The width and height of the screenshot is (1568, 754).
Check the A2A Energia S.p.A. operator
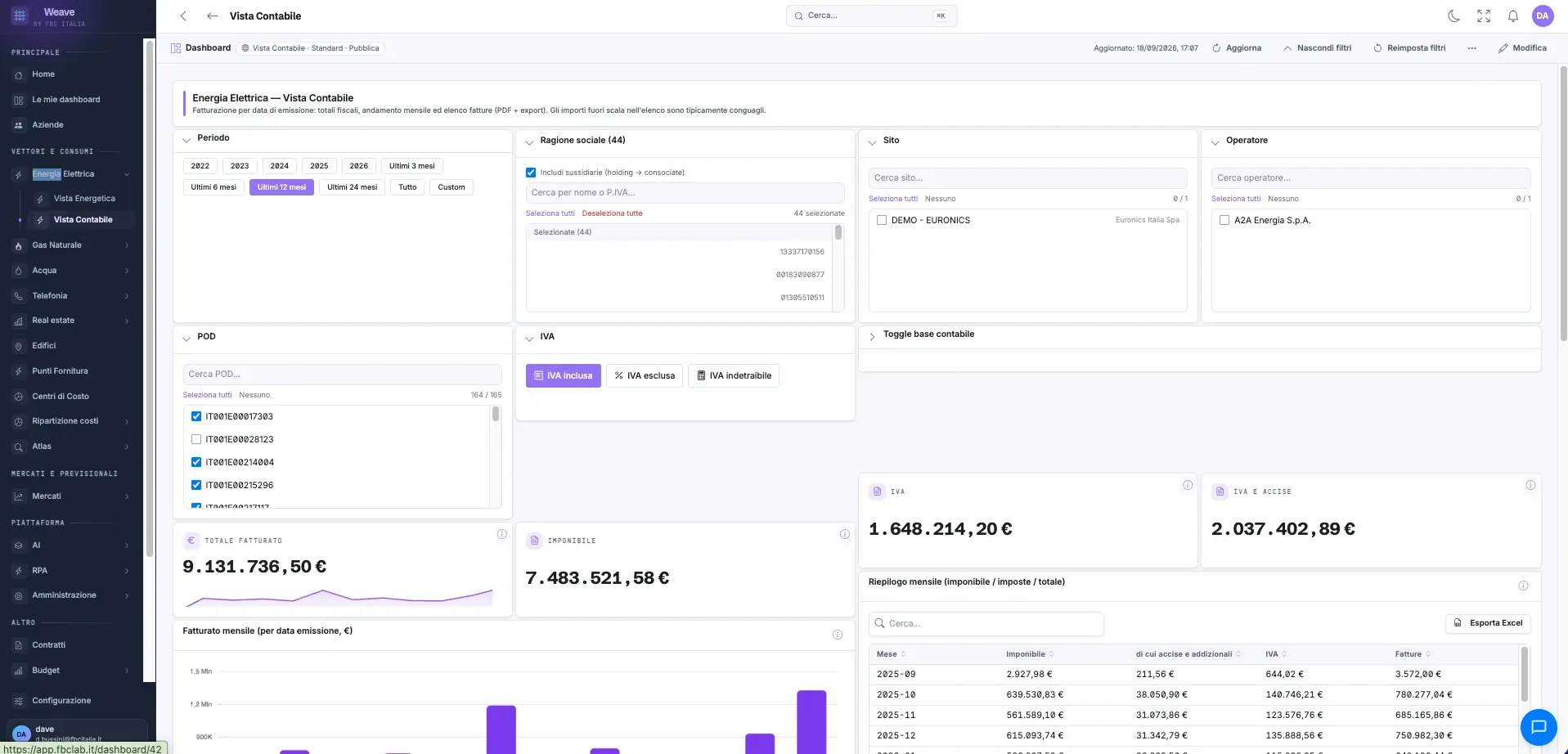click(x=1224, y=220)
